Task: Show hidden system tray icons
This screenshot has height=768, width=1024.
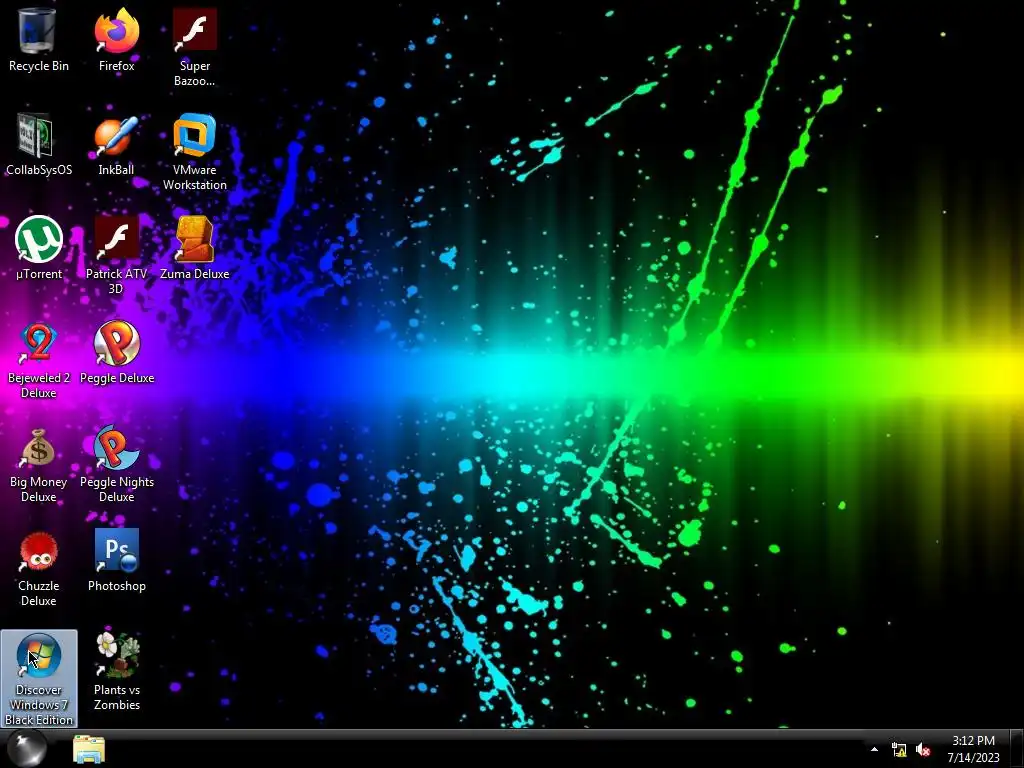Action: 874,749
